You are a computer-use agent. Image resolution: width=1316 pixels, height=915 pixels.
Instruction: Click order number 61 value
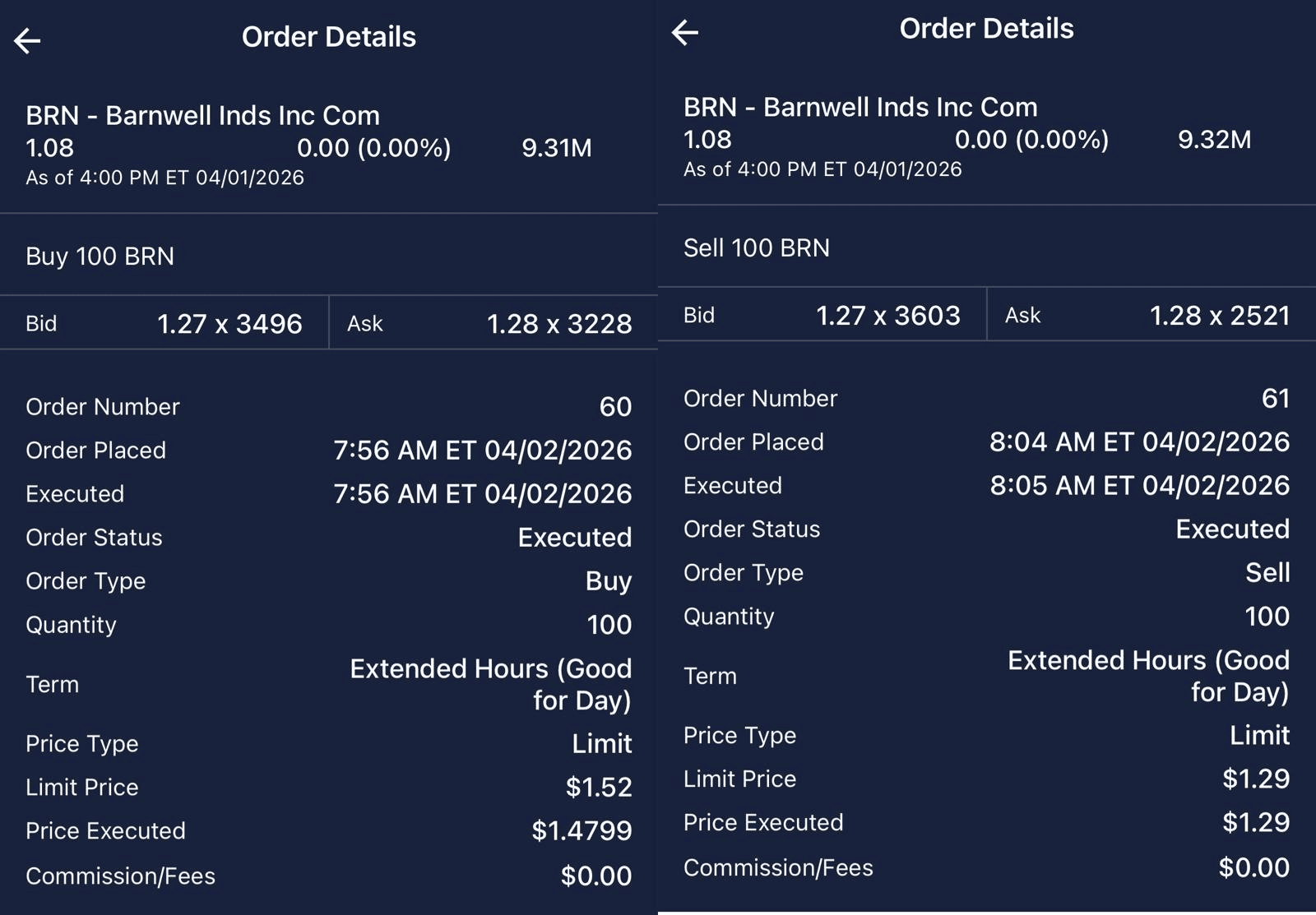pos(1275,398)
